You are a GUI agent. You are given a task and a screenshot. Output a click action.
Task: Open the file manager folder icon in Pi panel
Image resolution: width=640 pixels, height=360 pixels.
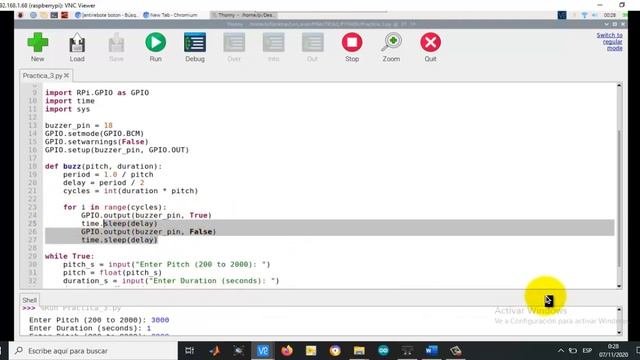[x=44, y=15]
